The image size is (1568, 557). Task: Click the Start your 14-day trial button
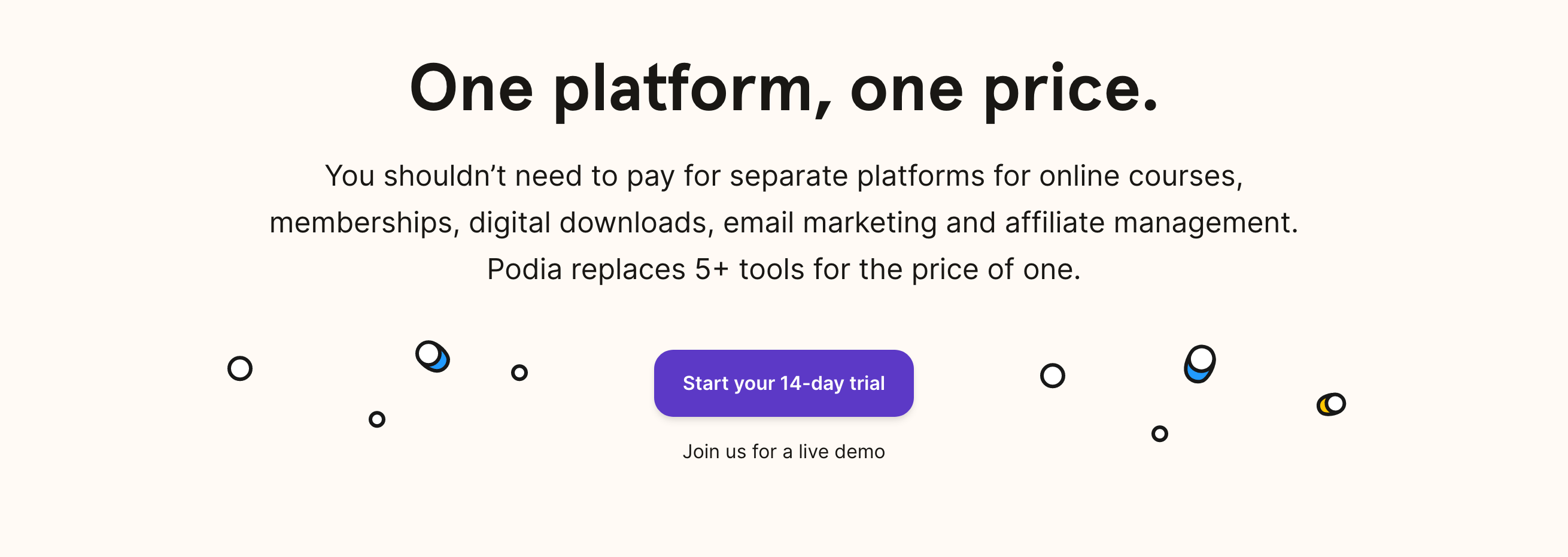point(783,383)
